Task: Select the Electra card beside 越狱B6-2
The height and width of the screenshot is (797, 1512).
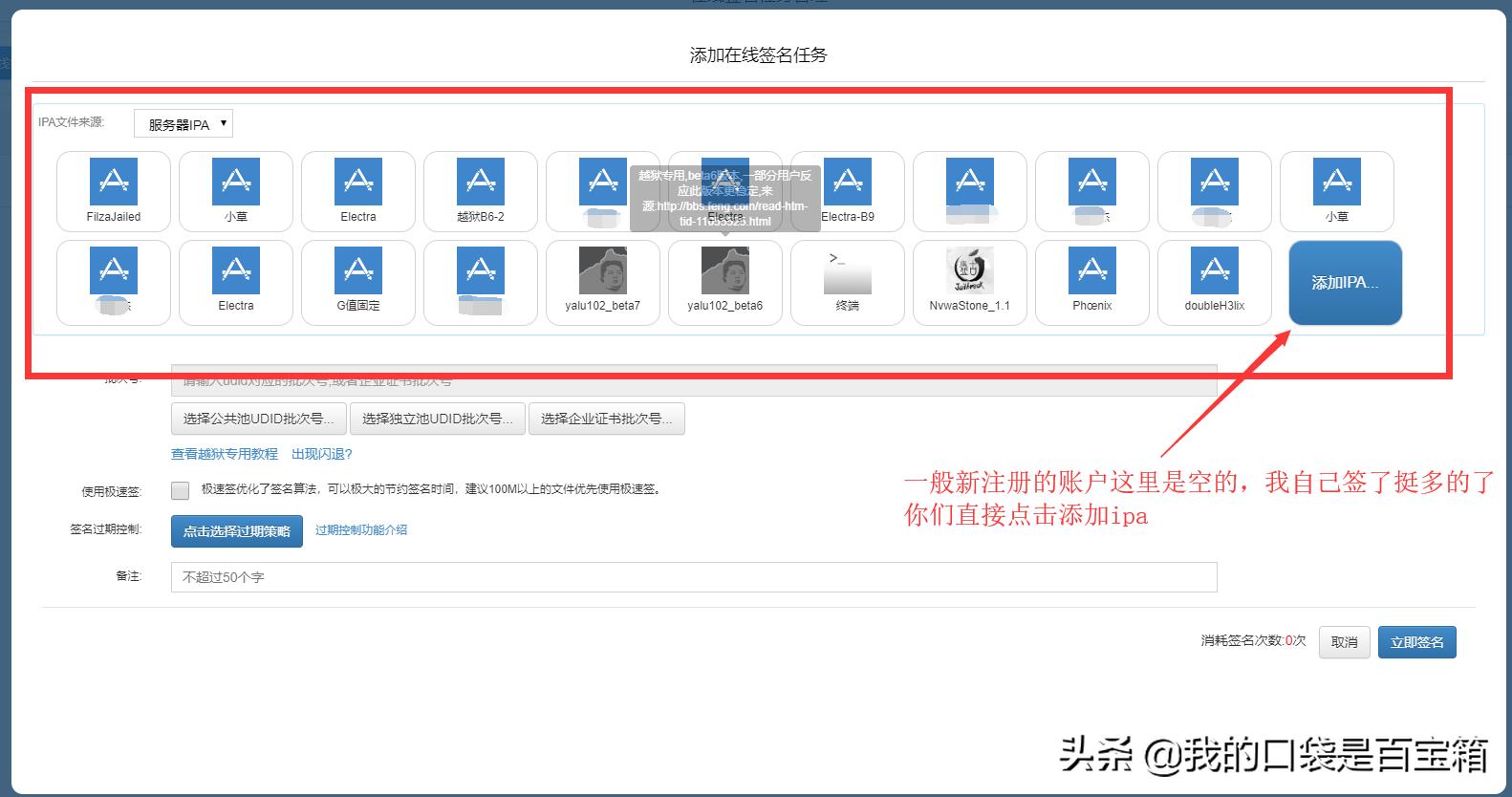Action: point(358,191)
